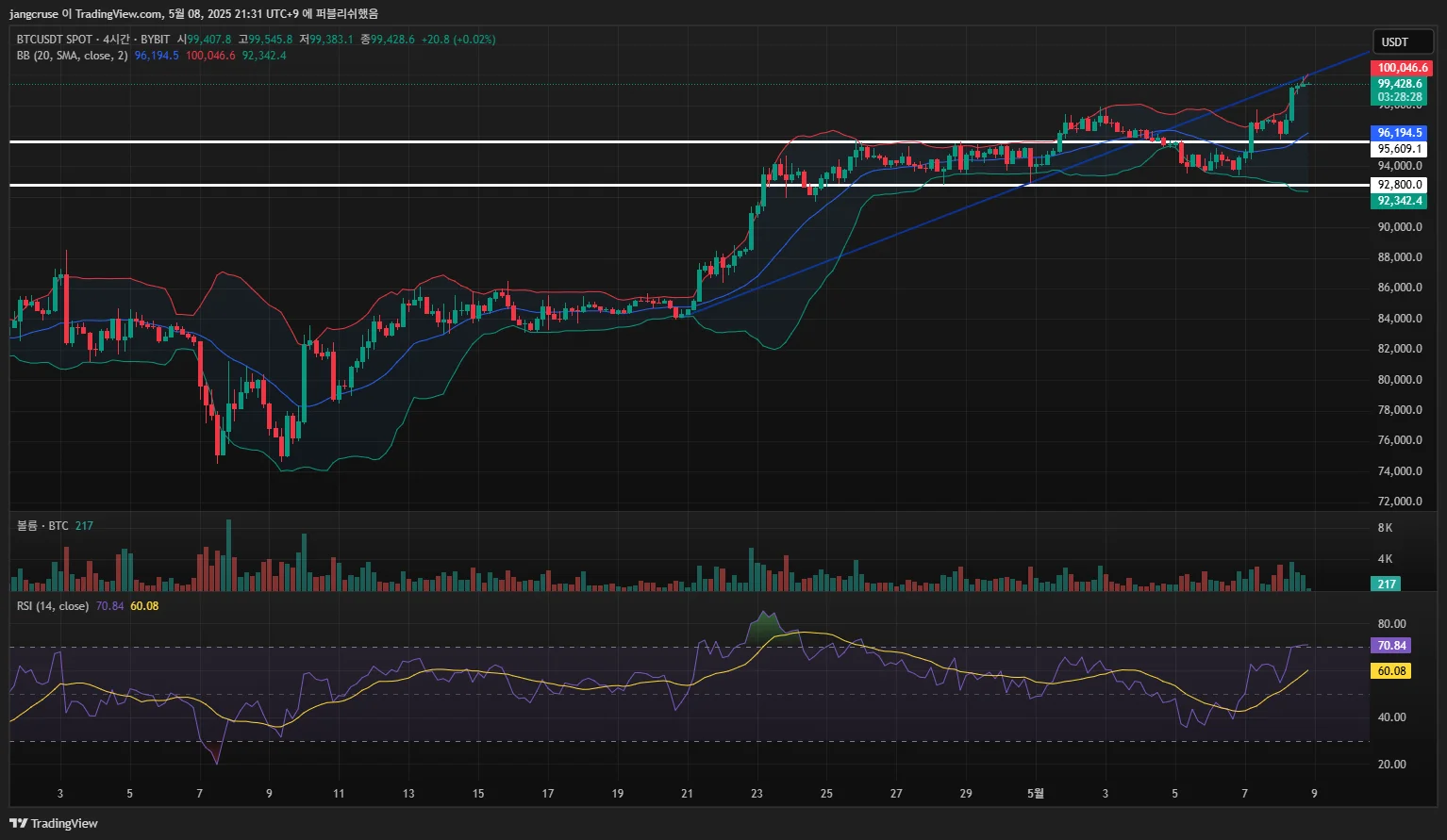Viewport: 1447px width, 840px height.
Task: Select the RSI (14, close) indicator legend
Action: (53, 606)
